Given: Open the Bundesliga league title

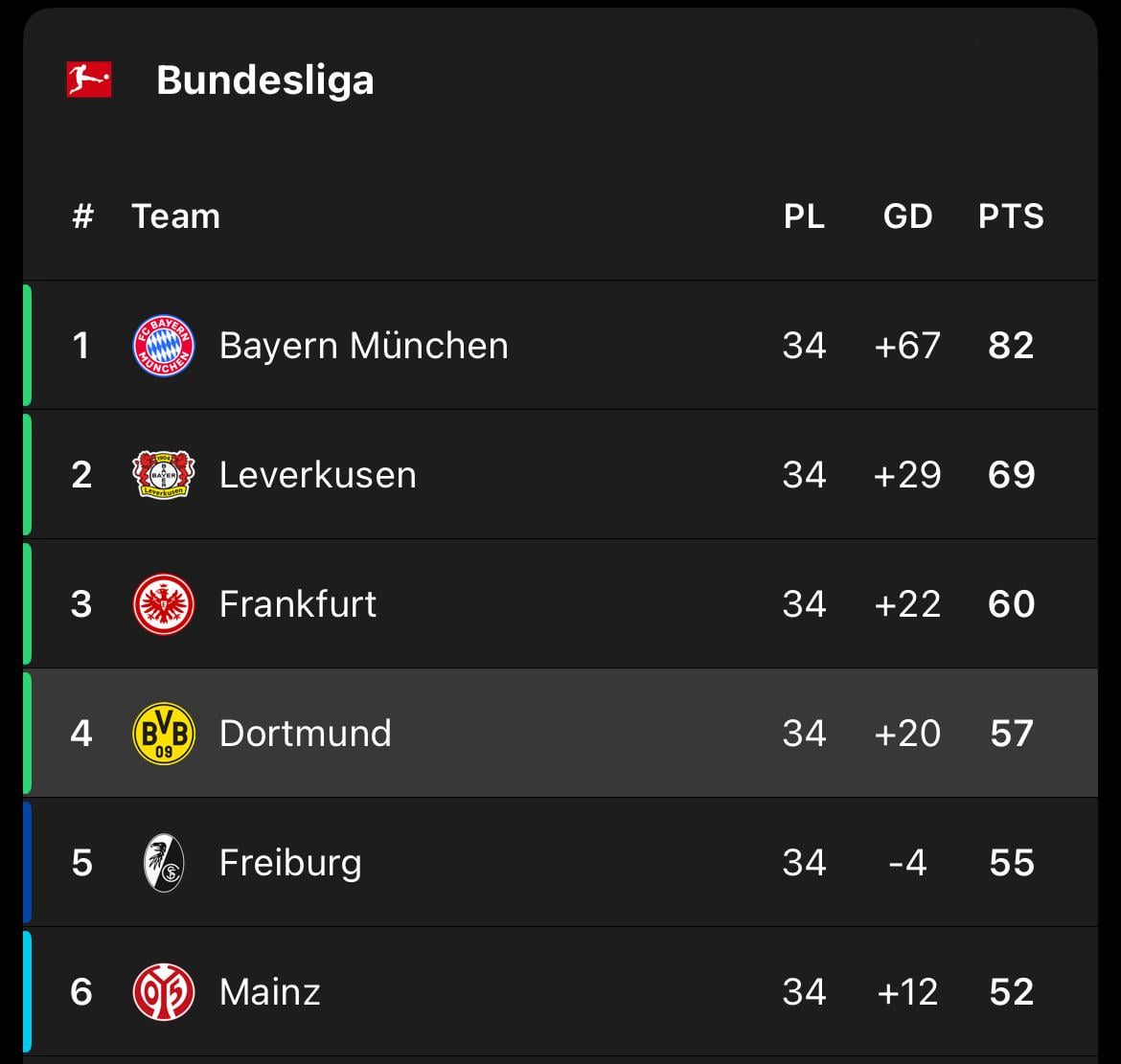Looking at the screenshot, I should point(264,79).
